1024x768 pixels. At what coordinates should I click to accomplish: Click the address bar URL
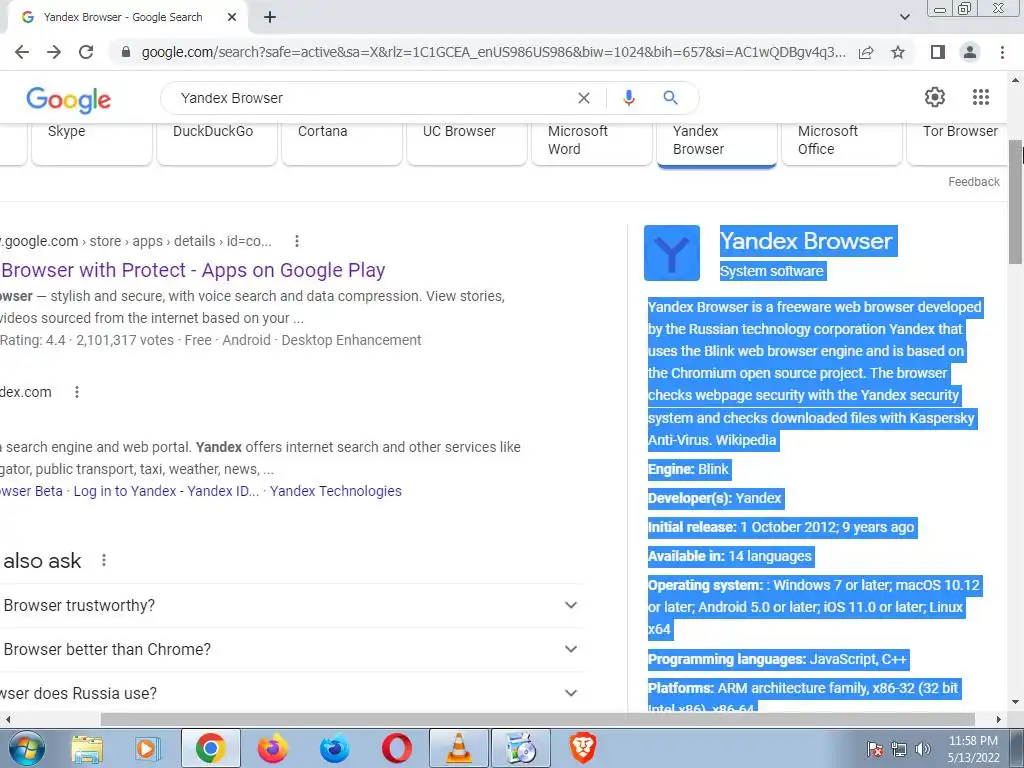[x=493, y=52]
